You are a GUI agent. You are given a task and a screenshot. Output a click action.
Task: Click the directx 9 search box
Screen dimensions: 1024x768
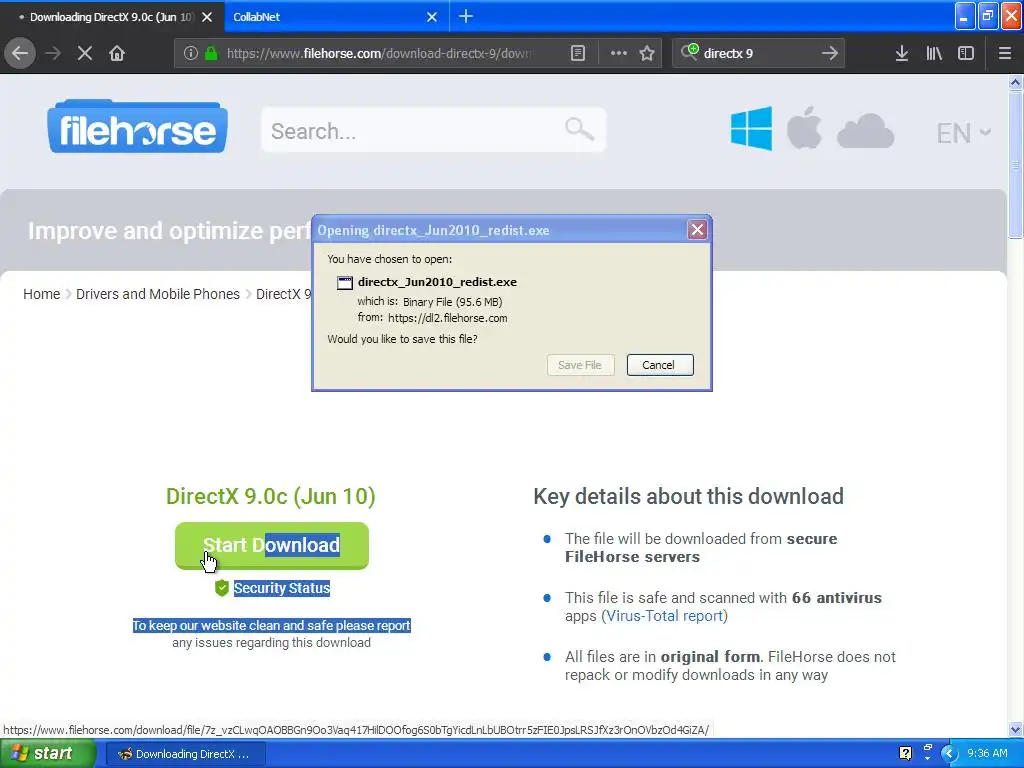click(x=758, y=53)
